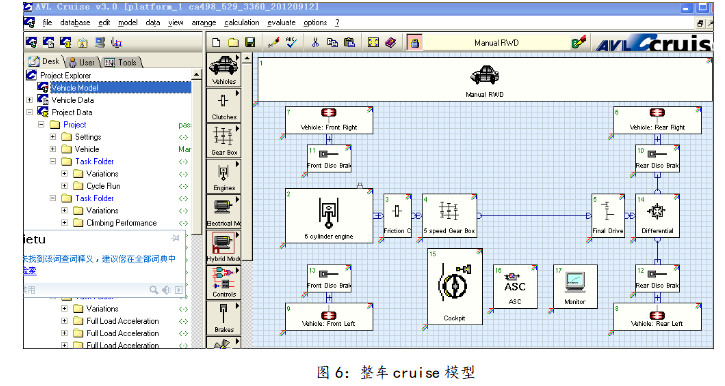Image resolution: width=725 pixels, height=386 pixels.
Task: Select the Project Explorer root item
Action: [66, 75]
